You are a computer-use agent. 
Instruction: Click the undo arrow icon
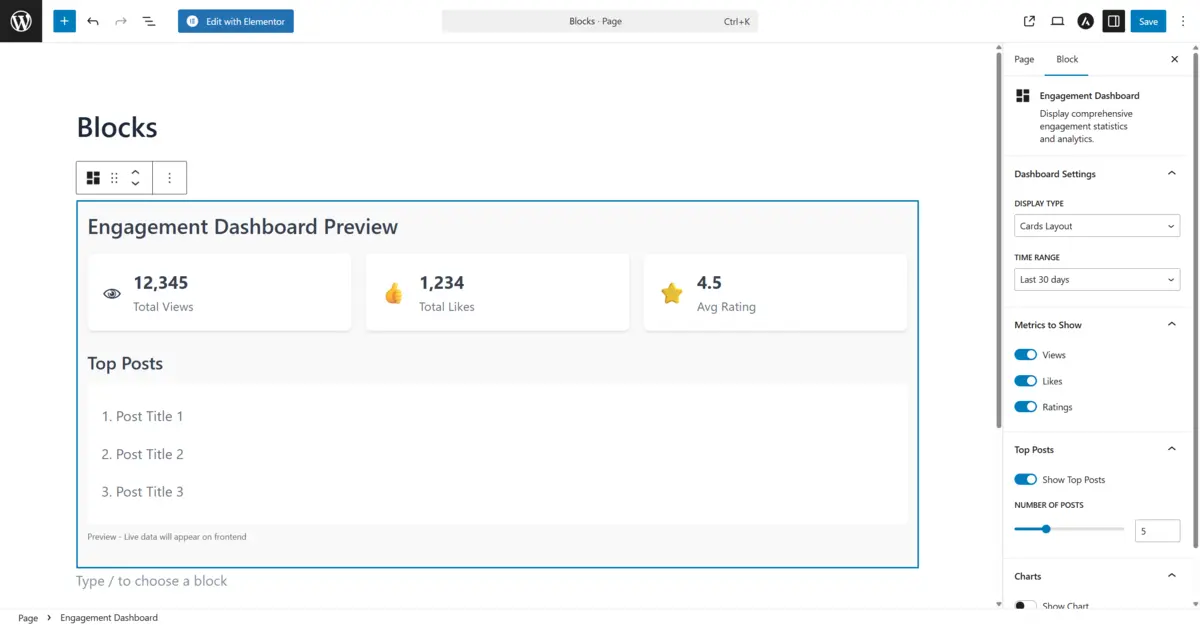coord(93,21)
